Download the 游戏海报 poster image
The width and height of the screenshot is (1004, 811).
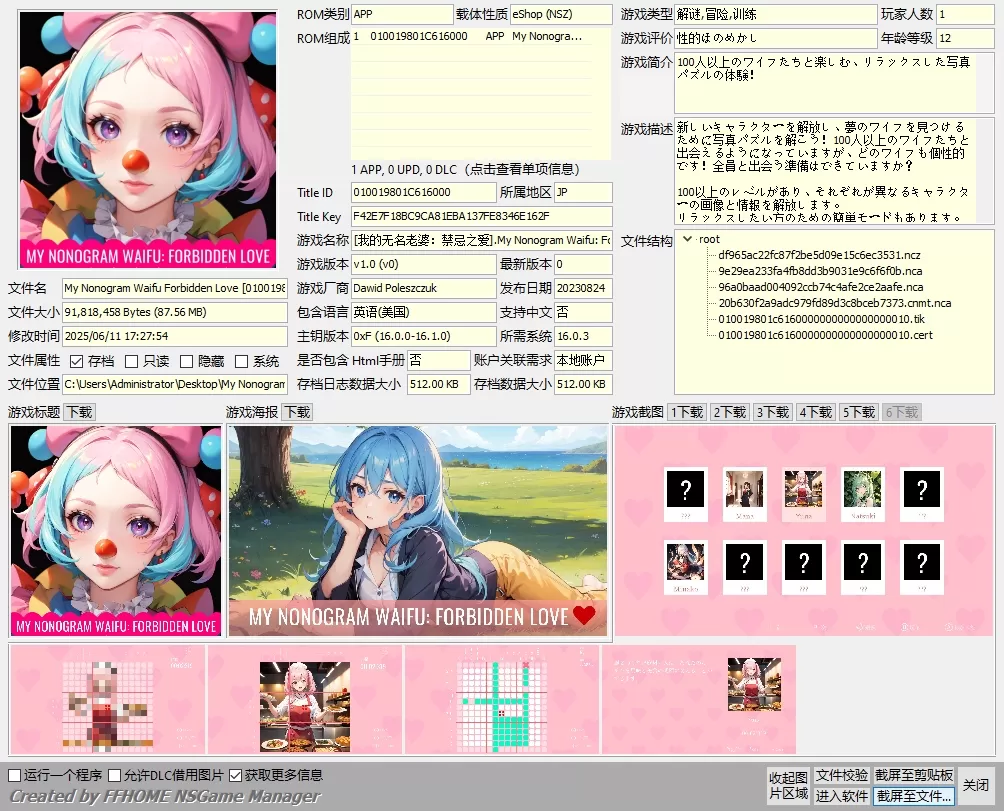tap(296, 411)
